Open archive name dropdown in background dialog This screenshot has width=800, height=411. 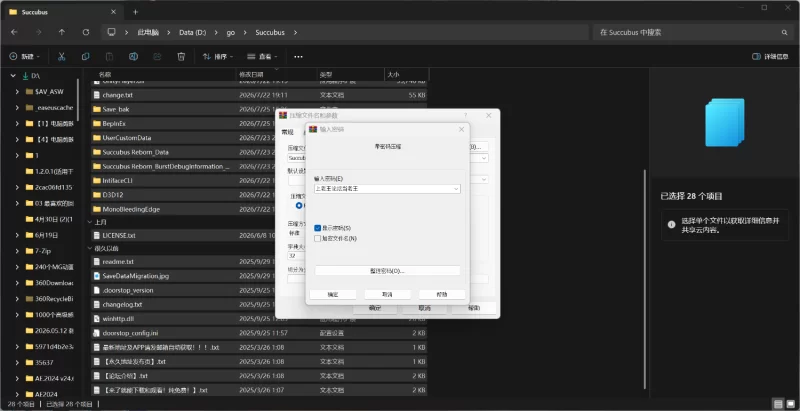point(484,158)
